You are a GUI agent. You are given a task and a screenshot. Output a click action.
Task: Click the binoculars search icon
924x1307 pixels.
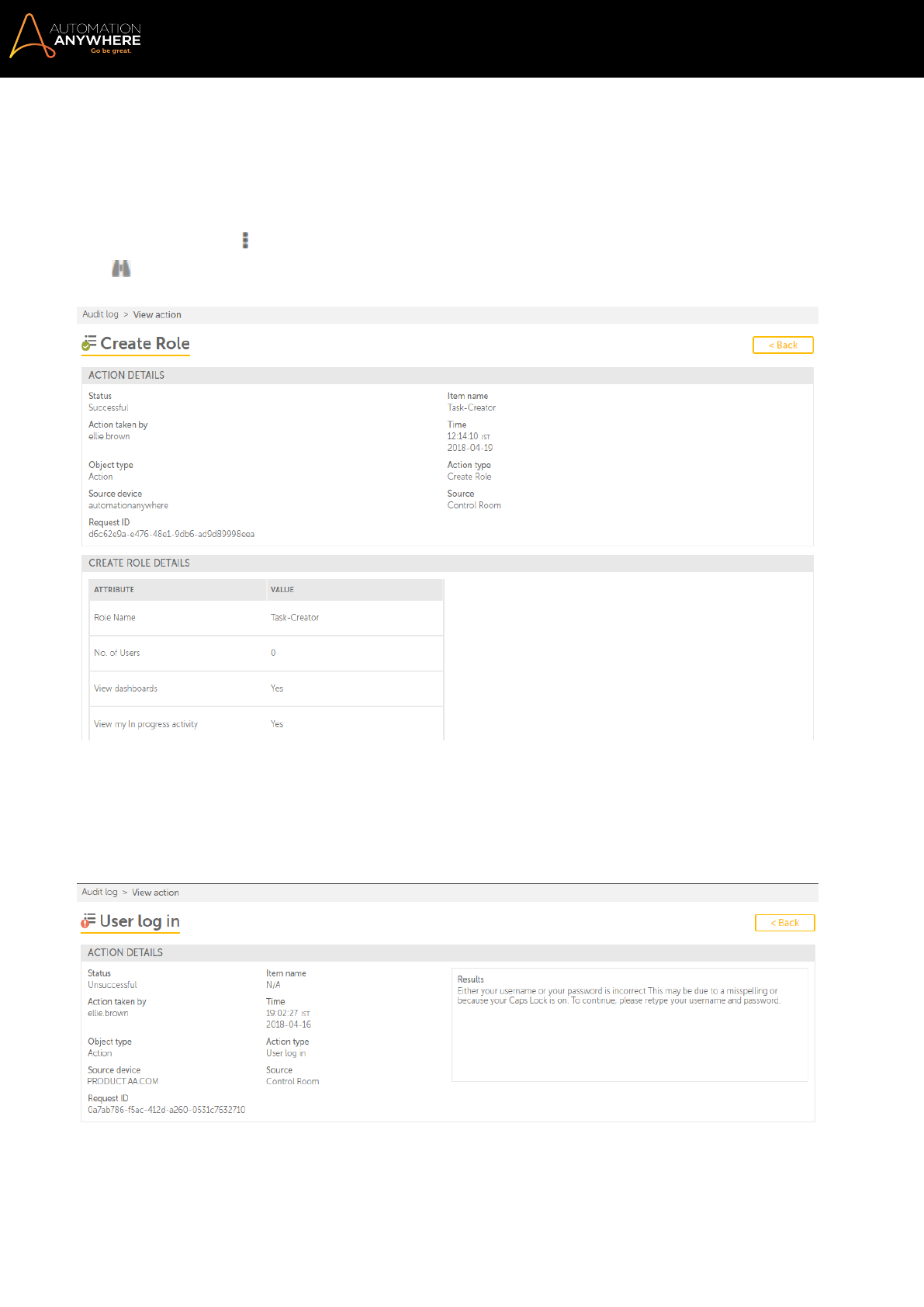[121, 269]
